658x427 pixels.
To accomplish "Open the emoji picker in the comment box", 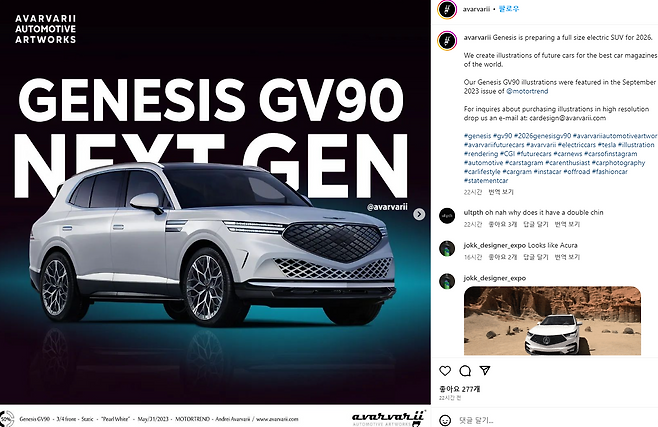I will pyautogui.click(x=445, y=420).
